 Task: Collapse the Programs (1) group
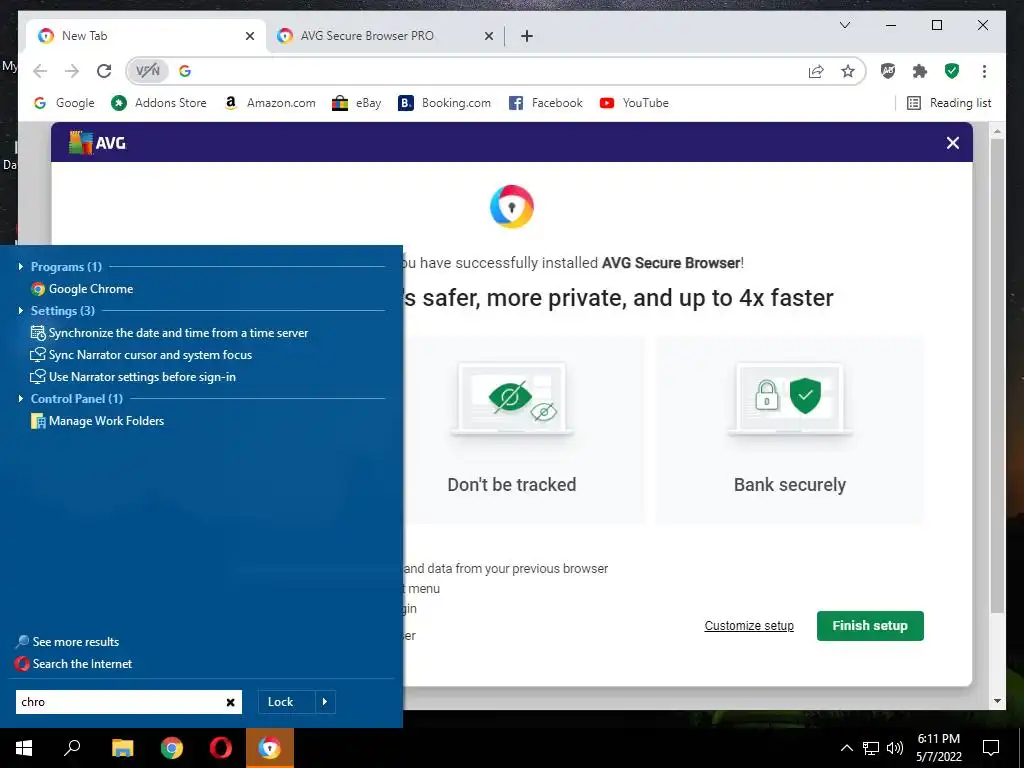pos(21,266)
